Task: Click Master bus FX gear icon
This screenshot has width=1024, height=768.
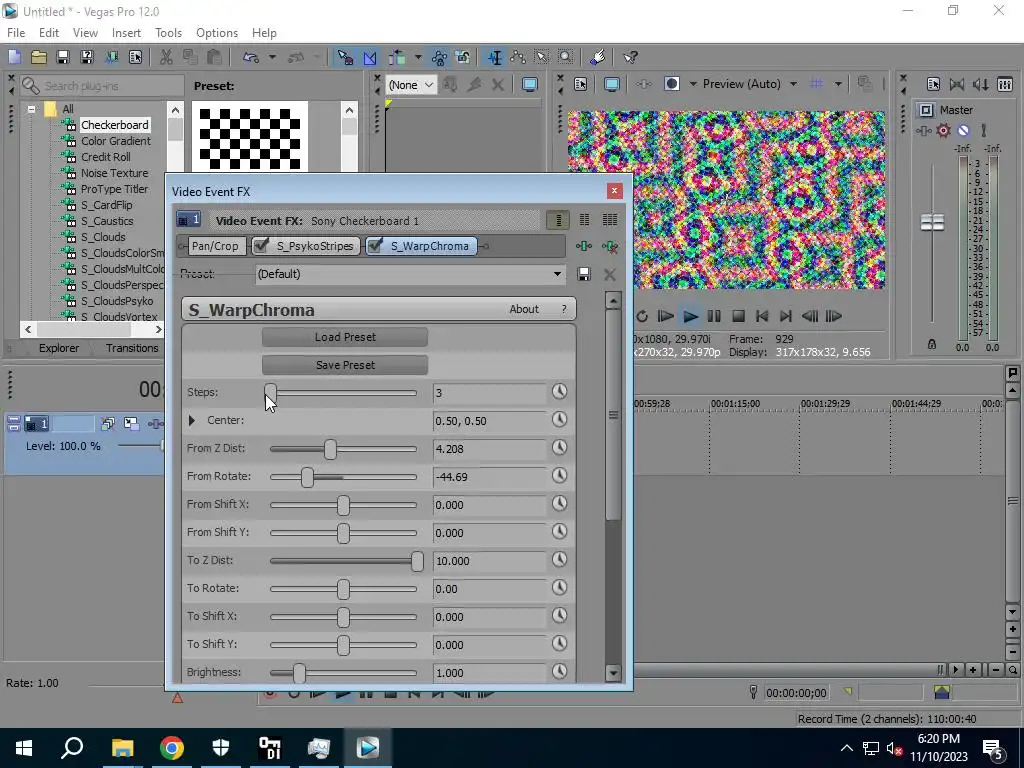Action: point(943,131)
